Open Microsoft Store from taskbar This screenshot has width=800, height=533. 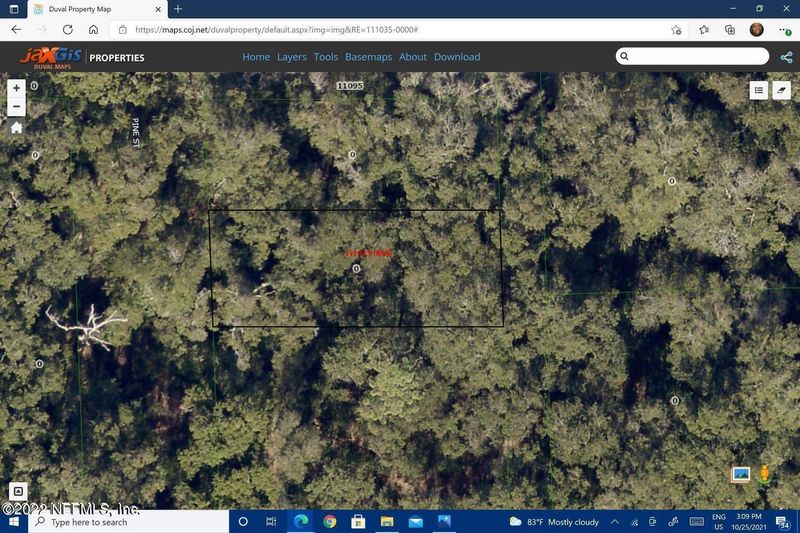pyautogui.click(x=358, y=521)
